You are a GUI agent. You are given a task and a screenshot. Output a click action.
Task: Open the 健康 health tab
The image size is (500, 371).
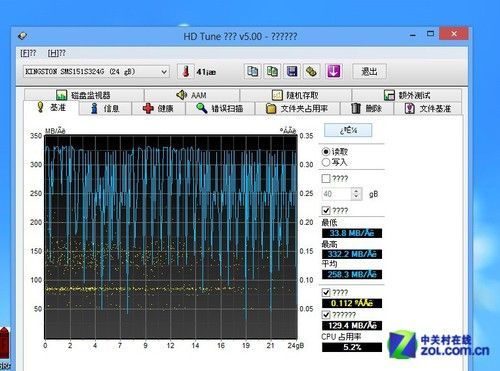[158, 109]
